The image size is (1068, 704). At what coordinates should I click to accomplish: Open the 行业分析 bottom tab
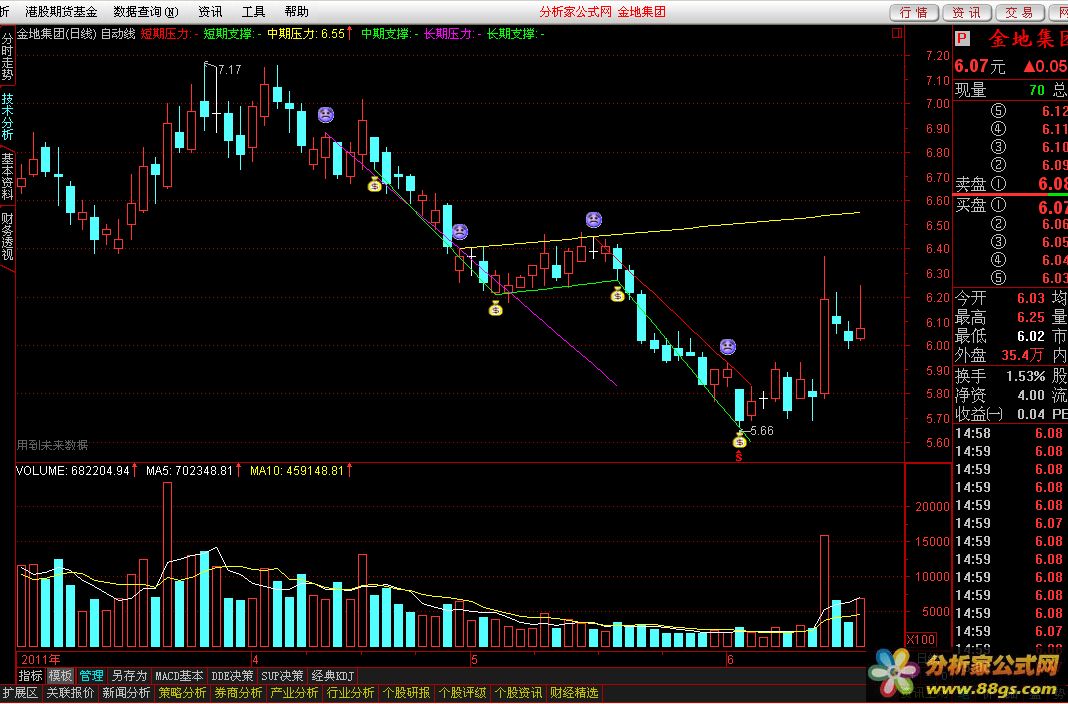tap(350, 692)
